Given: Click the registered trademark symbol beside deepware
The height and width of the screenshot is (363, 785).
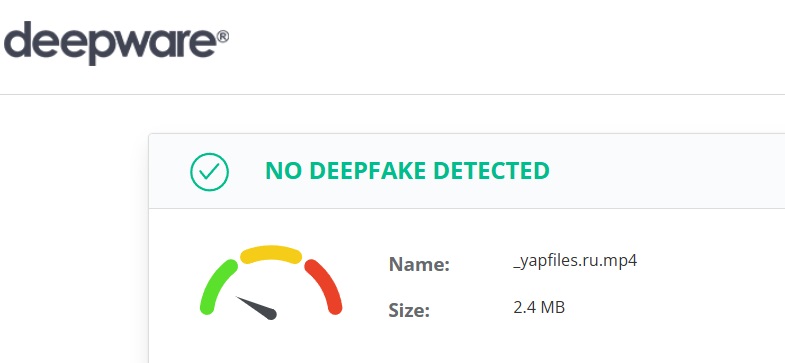Looking at the screenshot, I should point(223,37).
